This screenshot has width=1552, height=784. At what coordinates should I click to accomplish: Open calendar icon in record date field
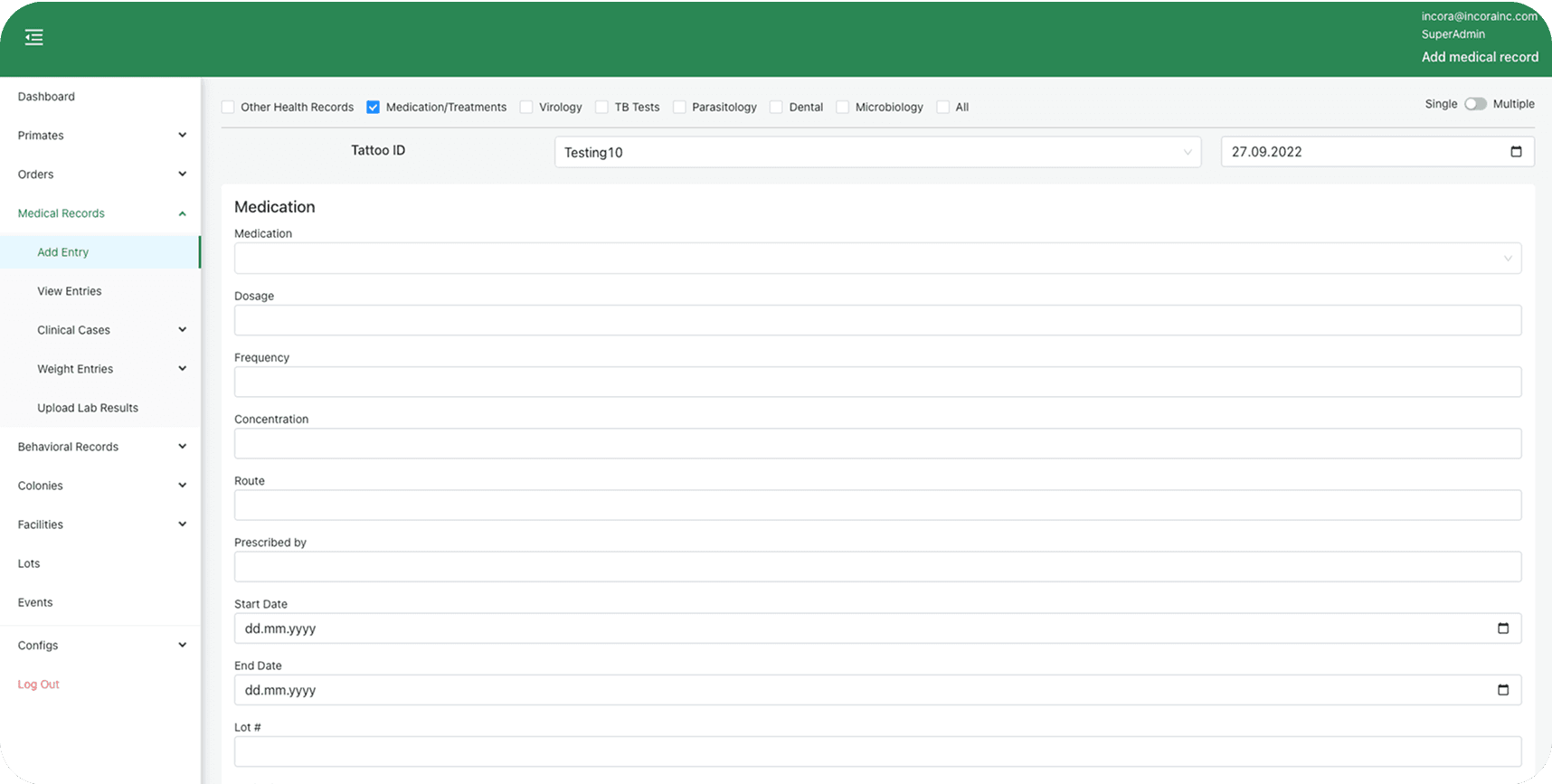(x=1516, y=152)
